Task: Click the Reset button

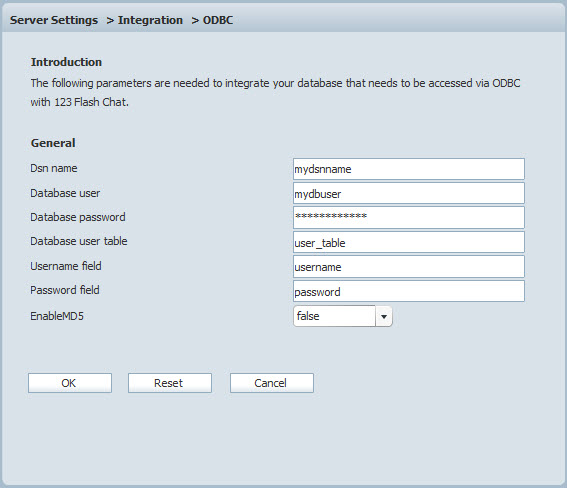Action: click(x=170, y=383)
